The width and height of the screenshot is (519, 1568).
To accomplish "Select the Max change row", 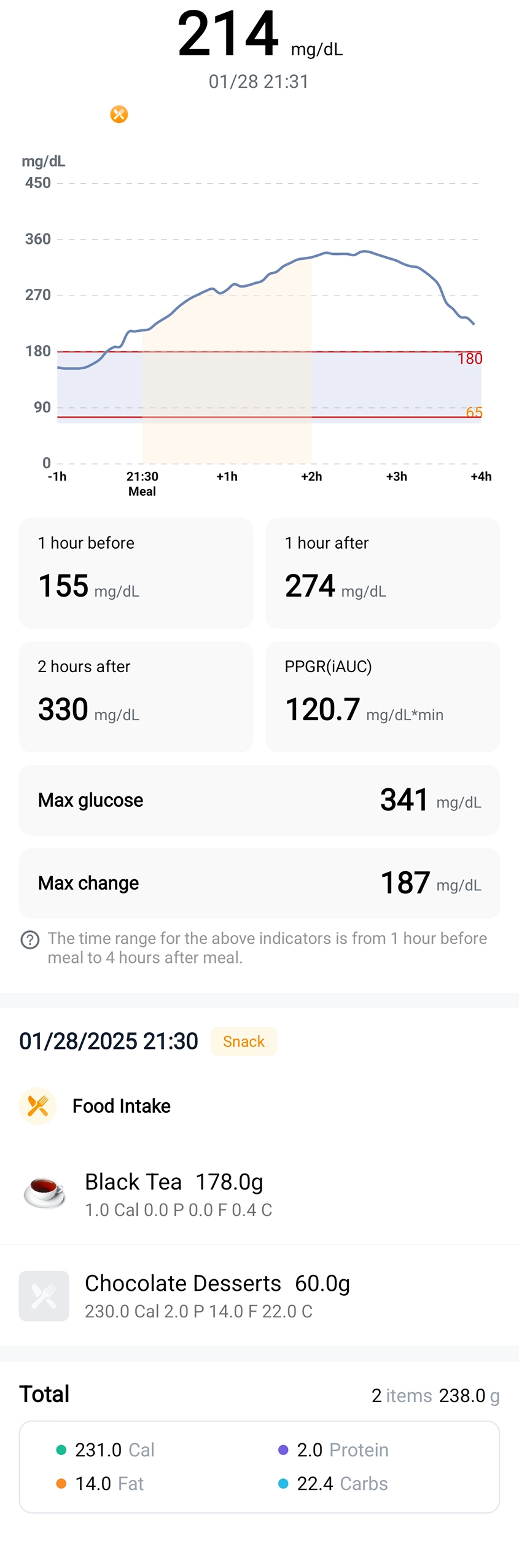I will coord(259,883).
